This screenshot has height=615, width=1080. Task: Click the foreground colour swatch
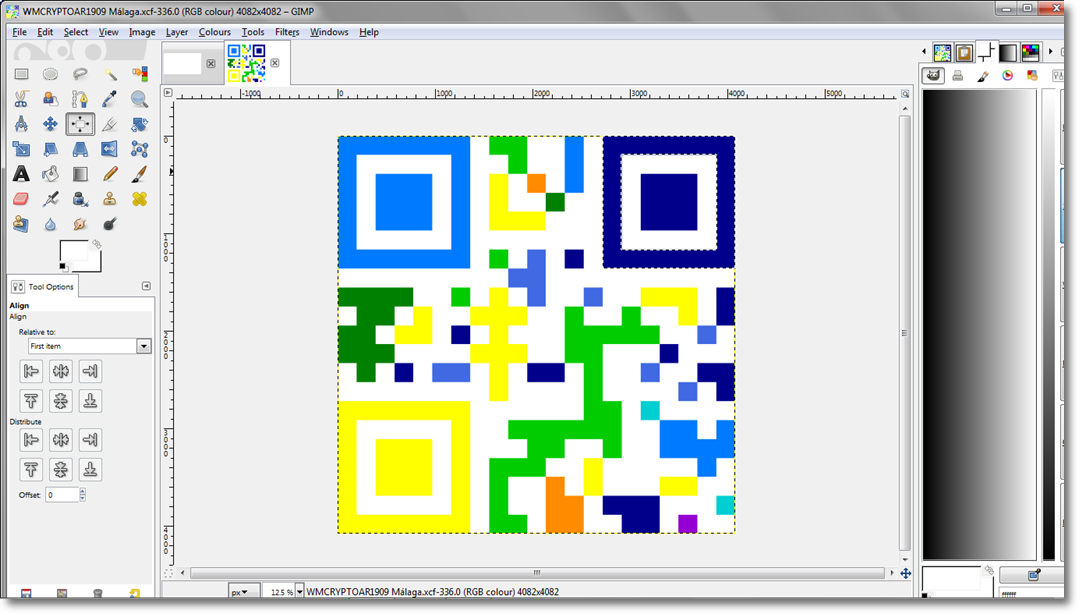click(74, 251)
